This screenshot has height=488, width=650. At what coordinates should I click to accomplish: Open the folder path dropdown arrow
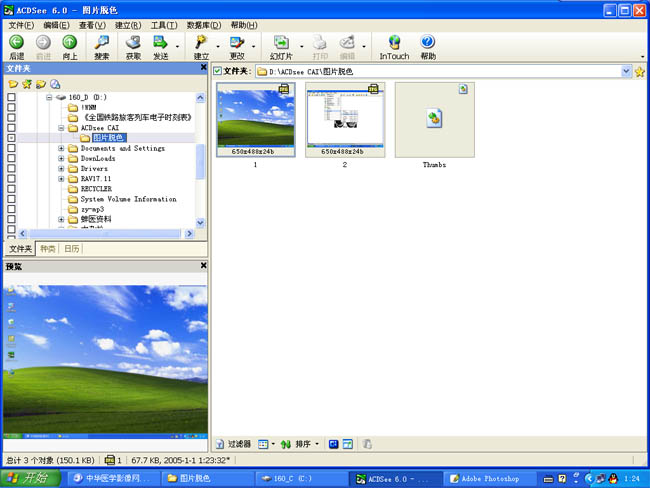[x=626, y=71]
